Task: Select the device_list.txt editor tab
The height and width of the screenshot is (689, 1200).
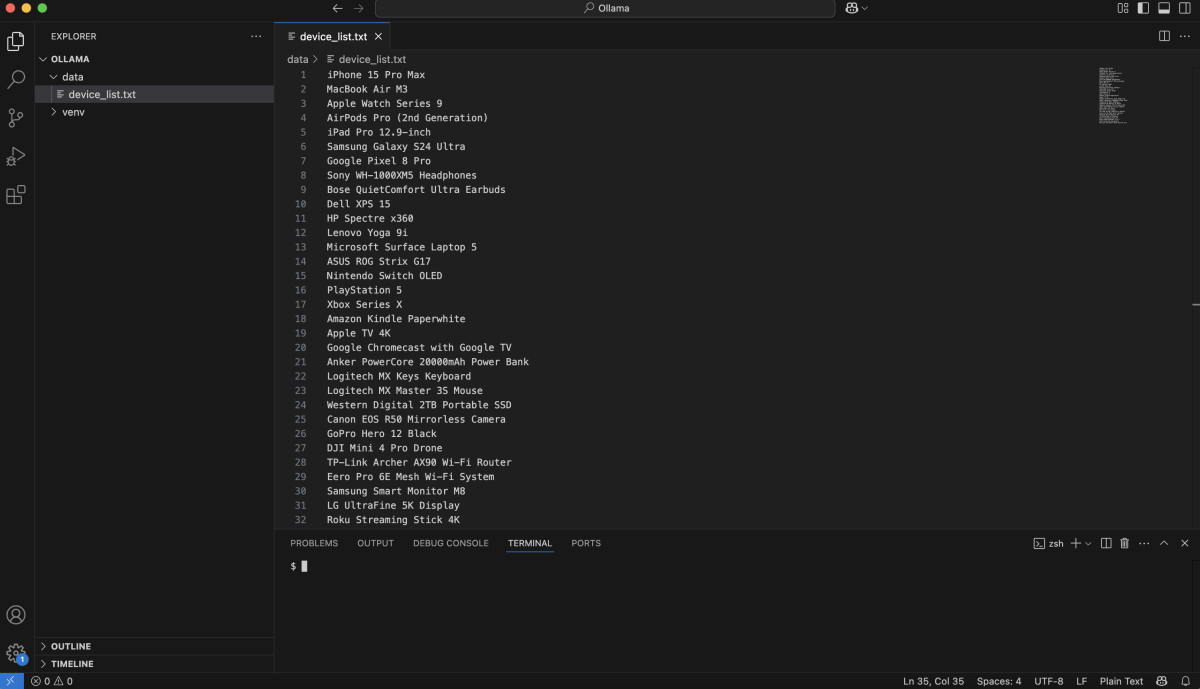Action: [333, 37]
